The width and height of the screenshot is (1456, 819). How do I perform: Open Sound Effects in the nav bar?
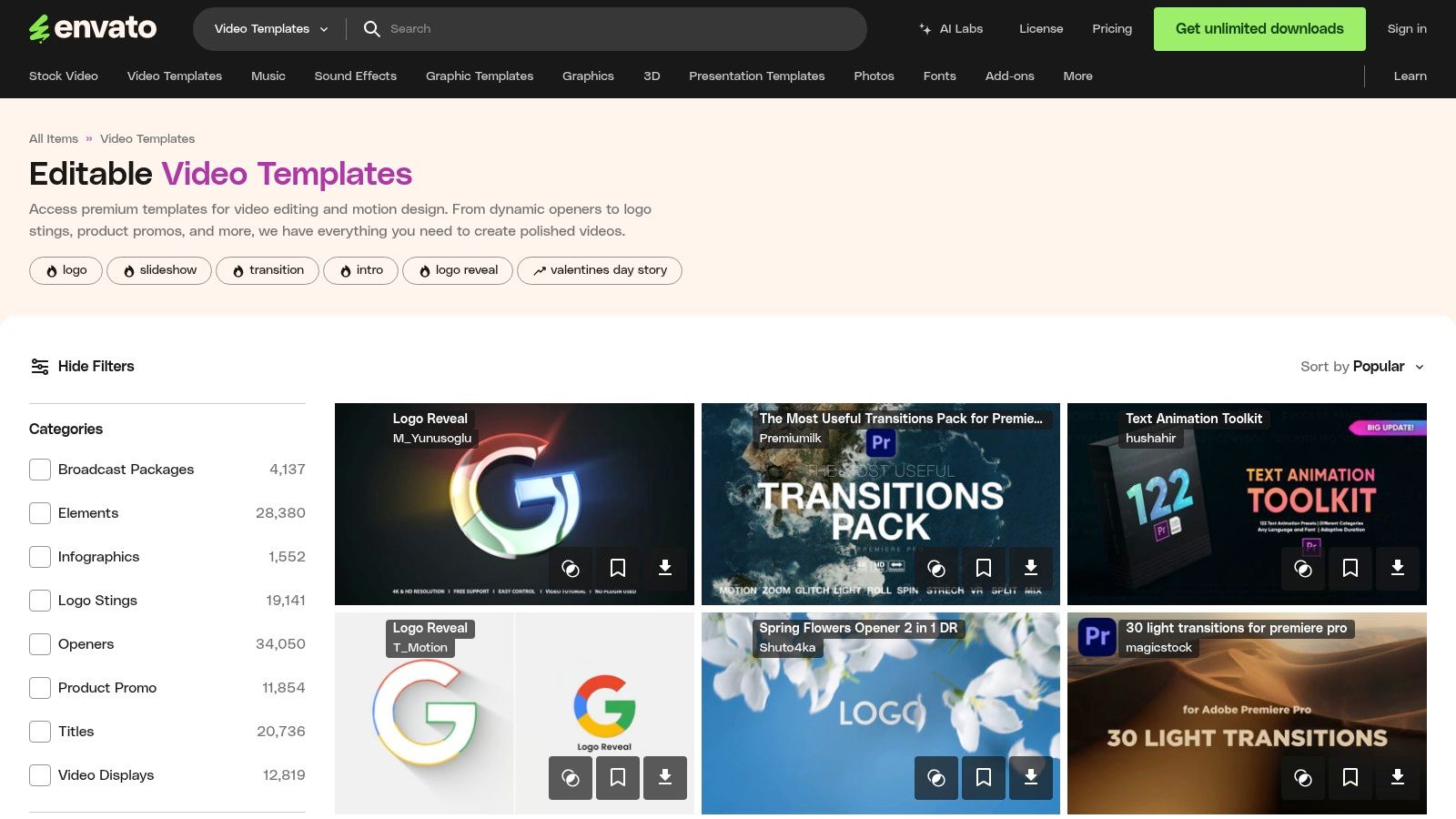[356, 76]
